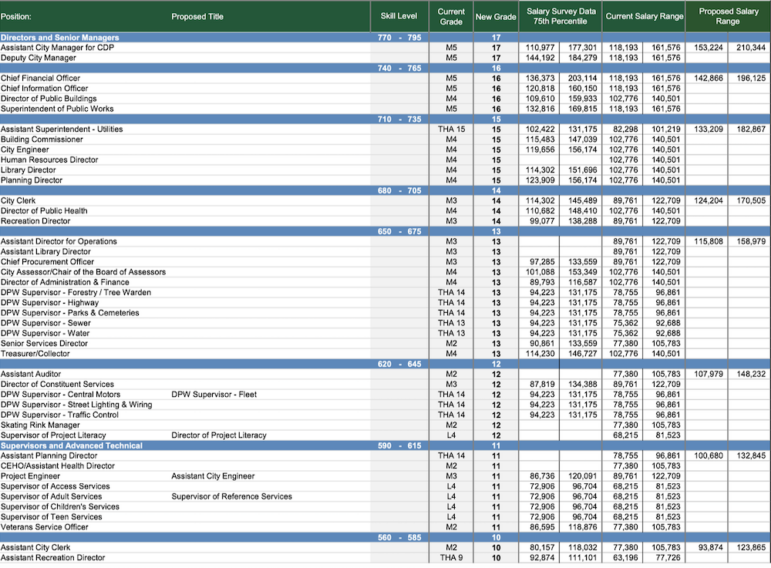The image size is (771, 568).
Task: Select skill level range '770 - 795'
Action: coord(399,37)
